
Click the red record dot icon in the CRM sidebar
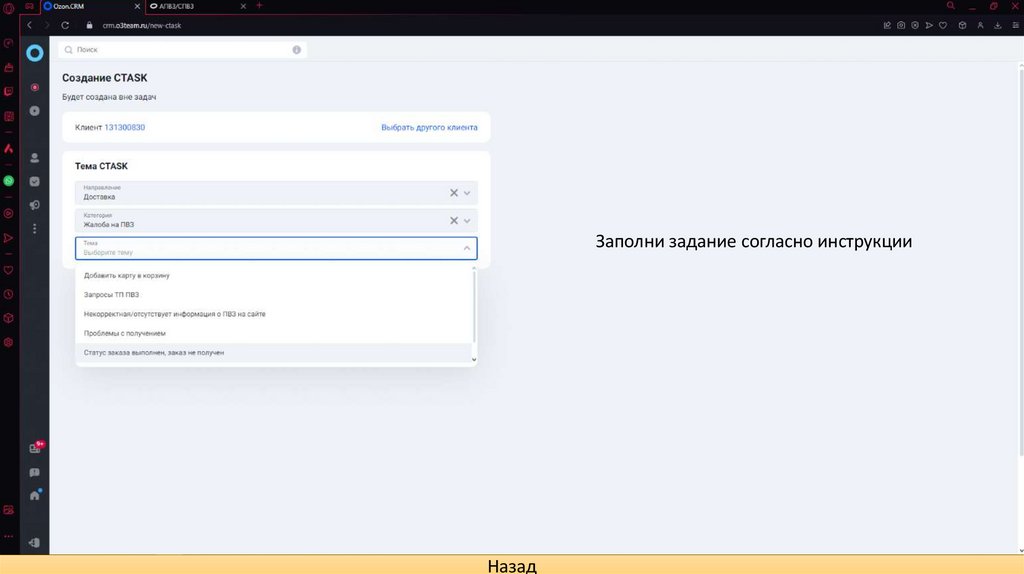tap(35, 87)
